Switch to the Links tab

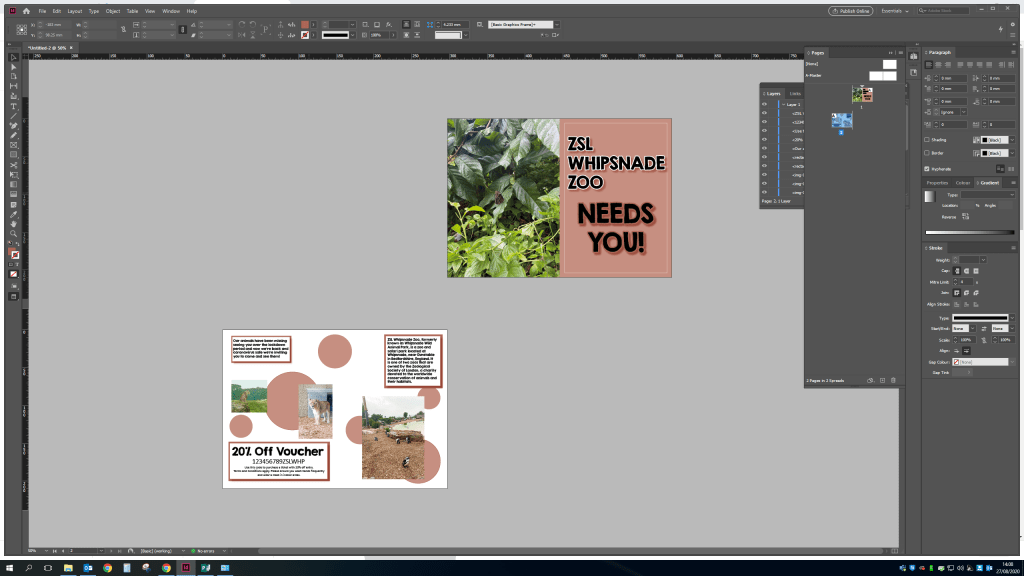[x=796, y=93]
